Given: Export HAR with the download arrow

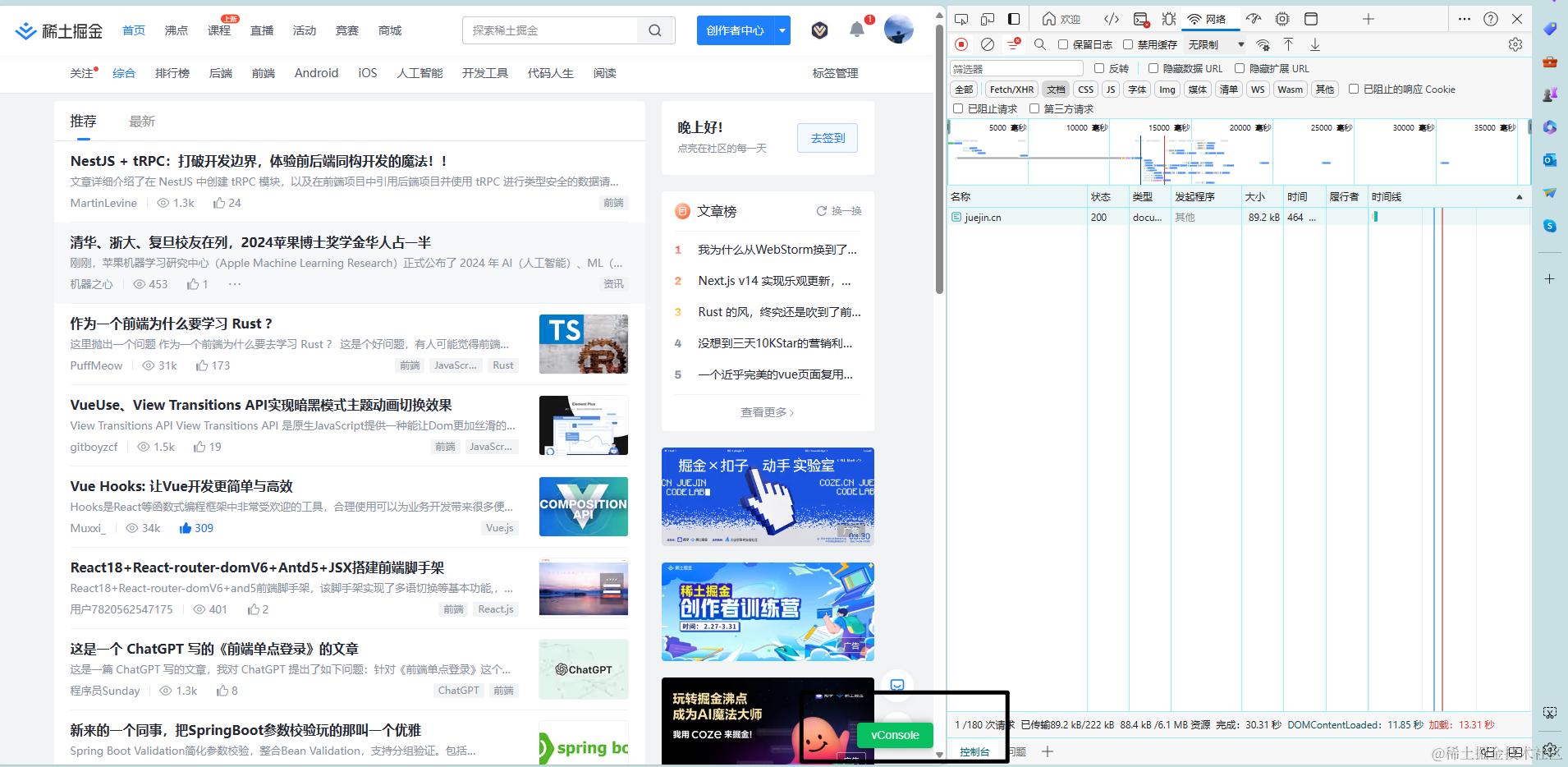Looking at the screenshot, I should pyautogui.click(x=1314, y=44).
